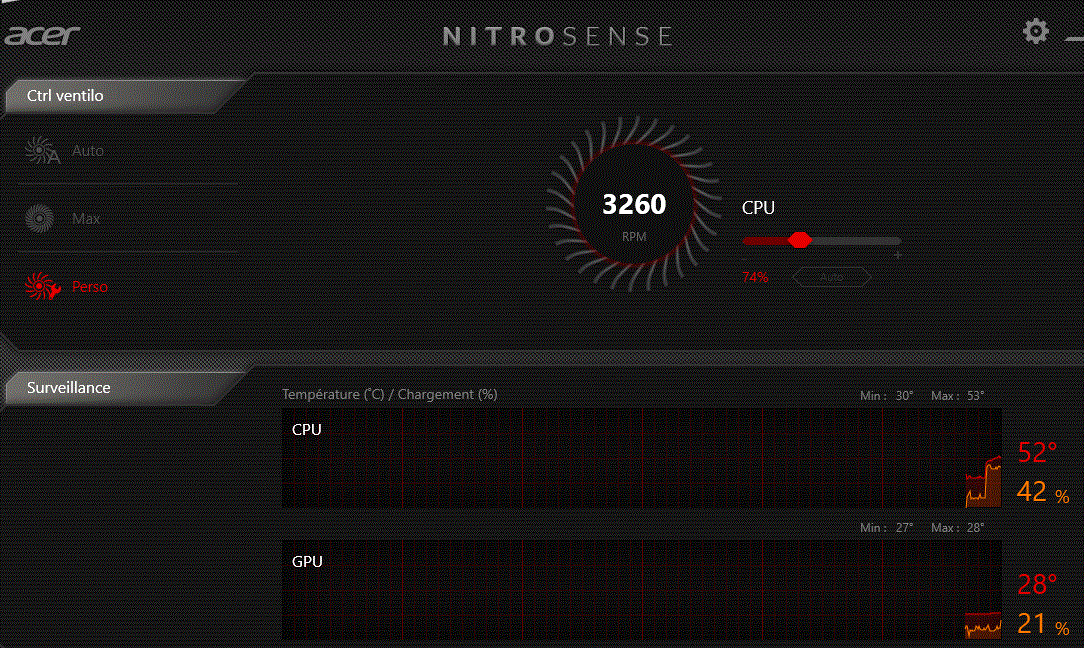Open NitroSense settings gear
The image size is (1084, 648).
coord(1035,31)
